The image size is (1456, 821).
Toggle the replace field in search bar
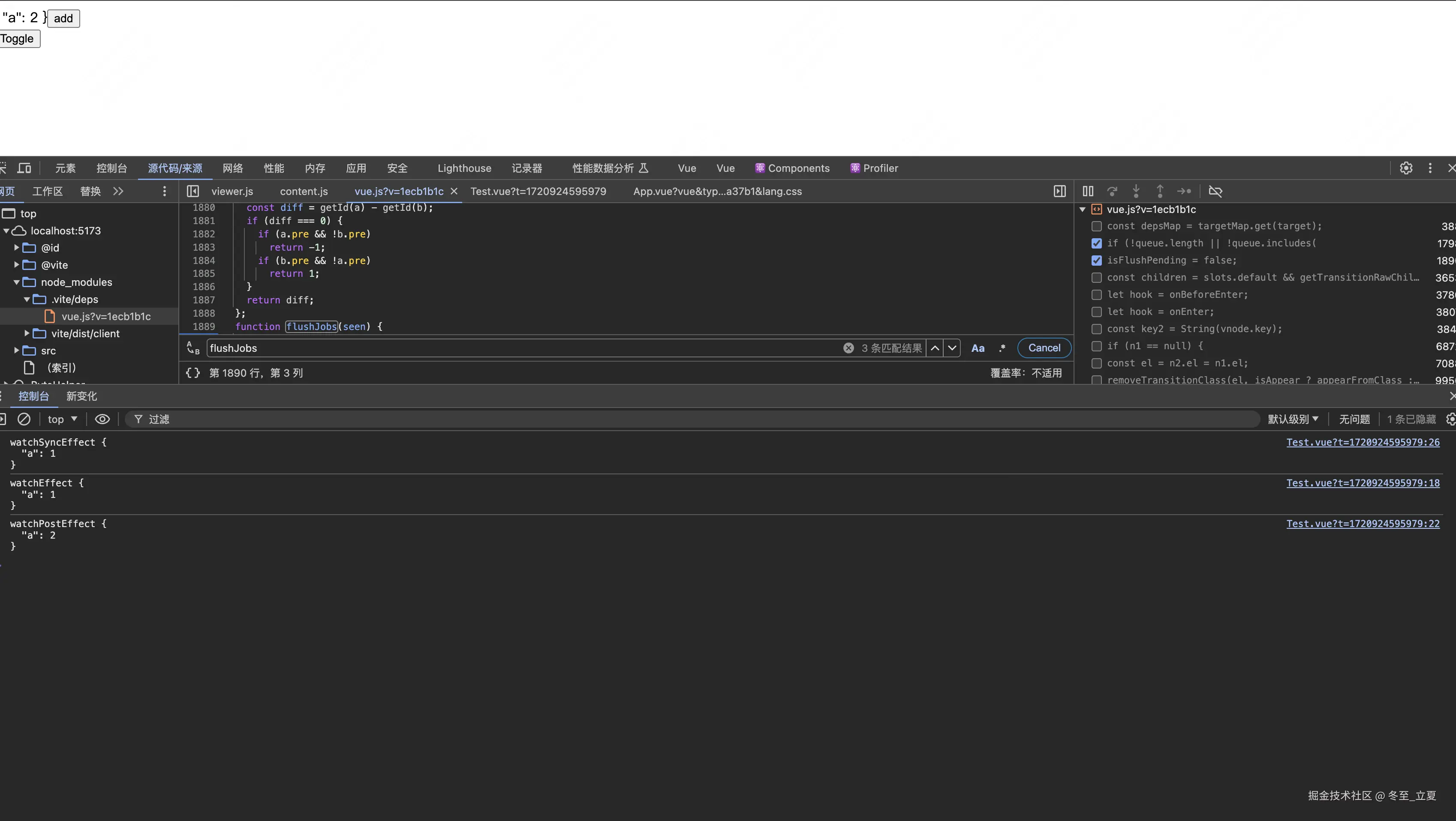(x=193, y=348)
